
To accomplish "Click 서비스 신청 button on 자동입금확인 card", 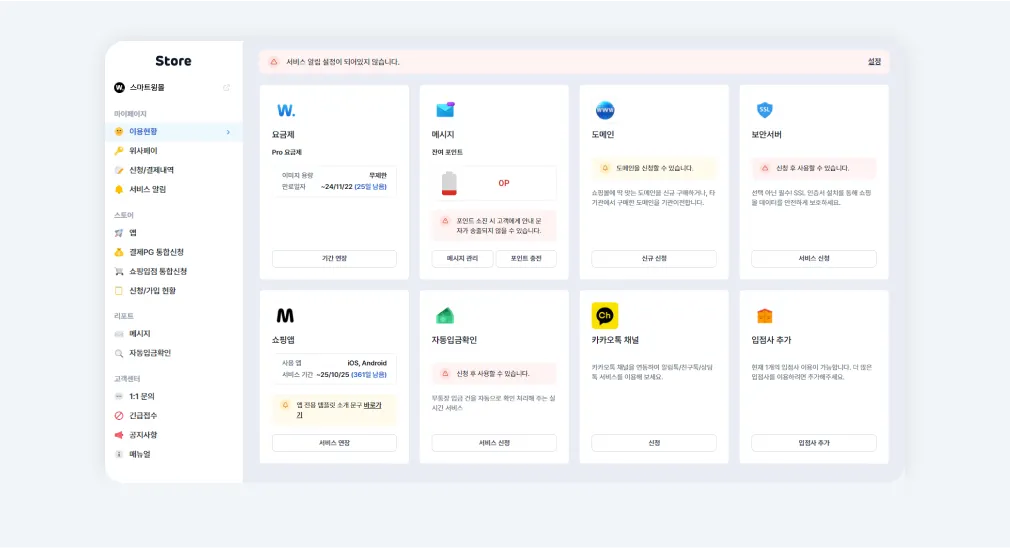I will [494, 443].
